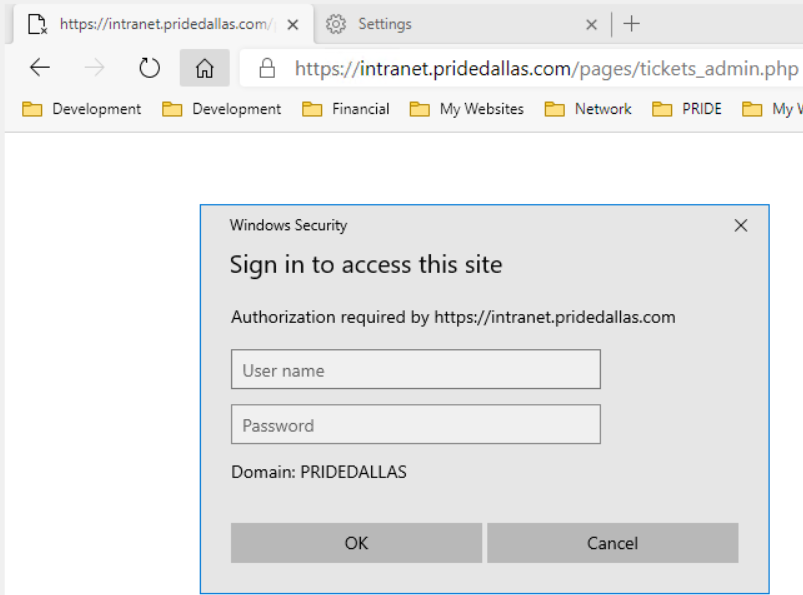The image size is (803, 595).
Task: Click the browser Back navigation arrow
Action: coord(39,67)
